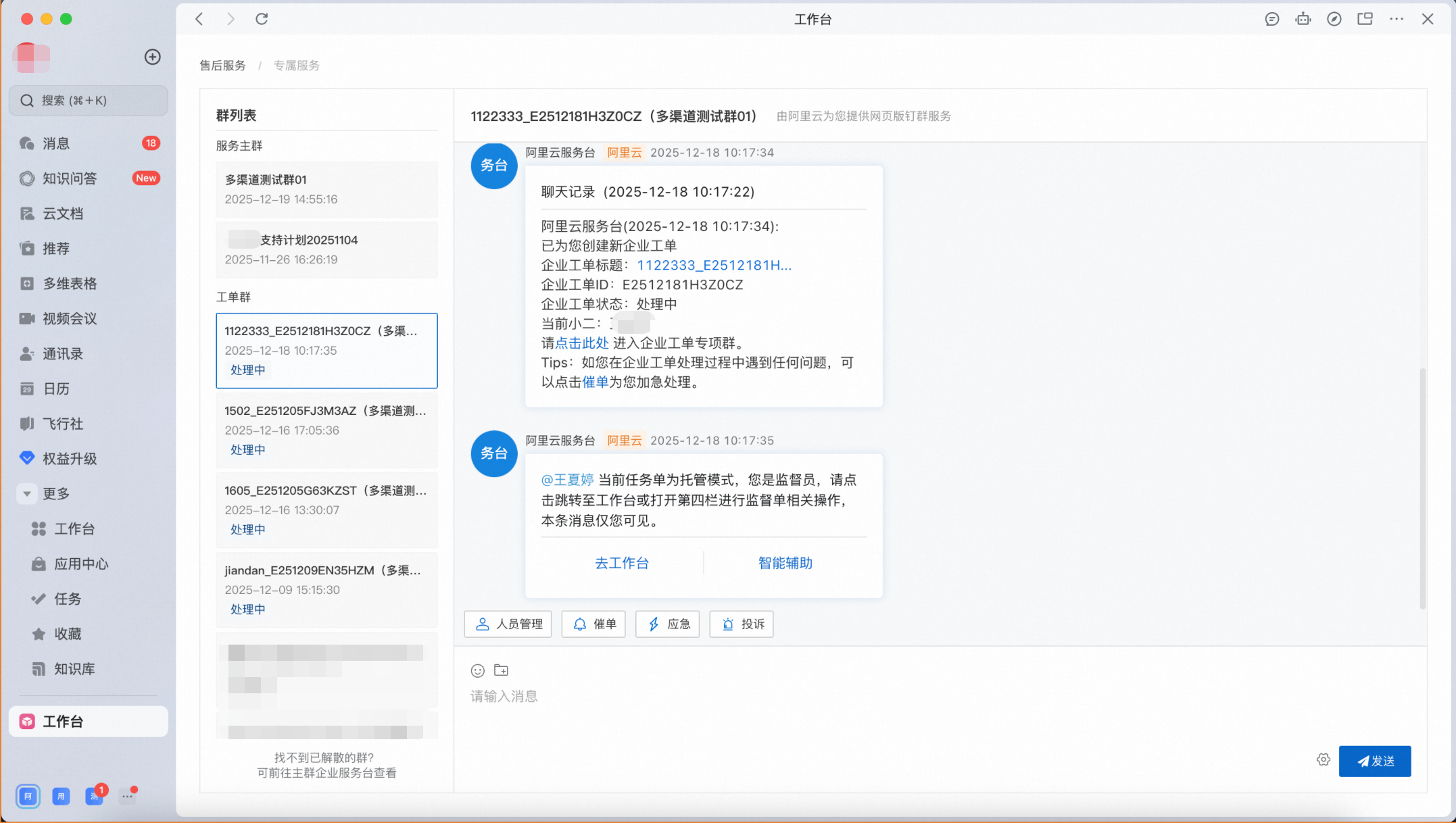The image size is (1456, 823).
Task: Click the plus icon near avatar
Action: click(153, 57)
